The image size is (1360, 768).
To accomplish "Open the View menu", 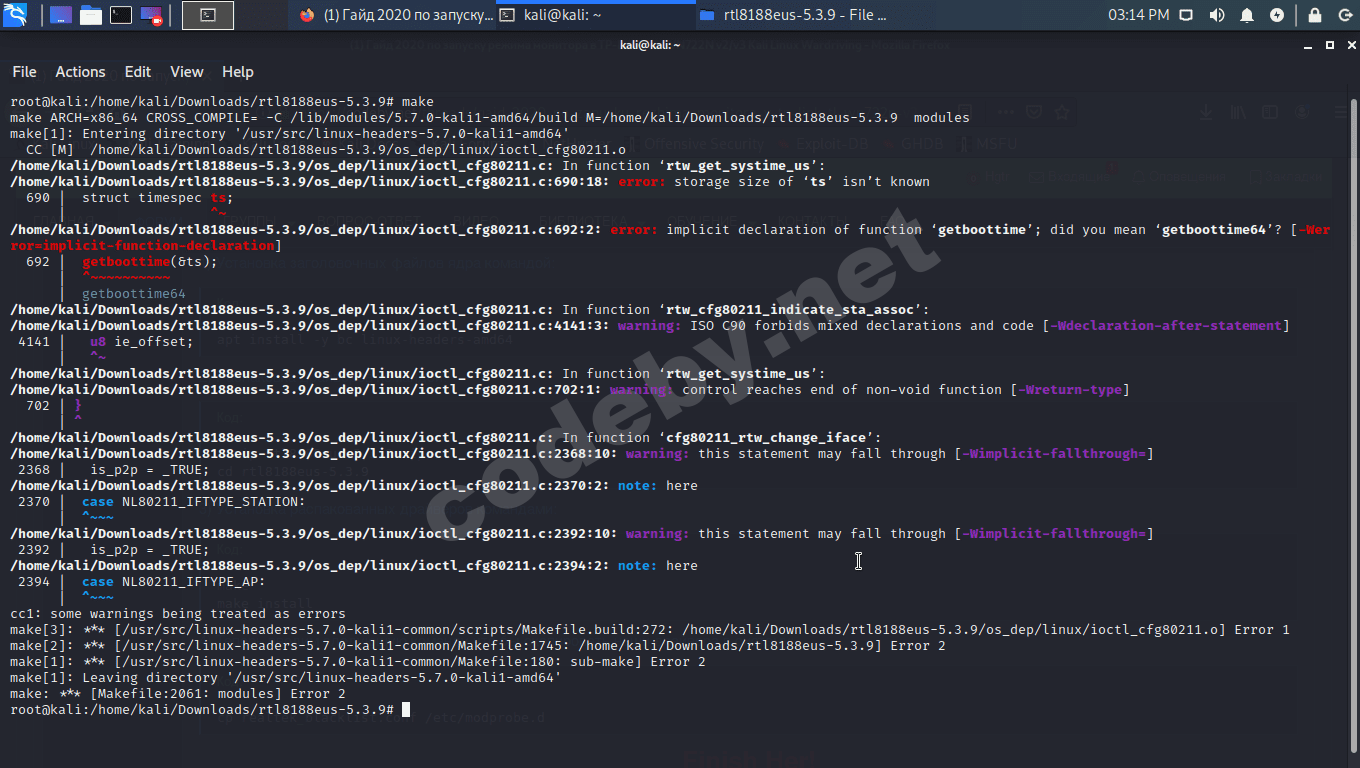I will (x=186, y=71).
